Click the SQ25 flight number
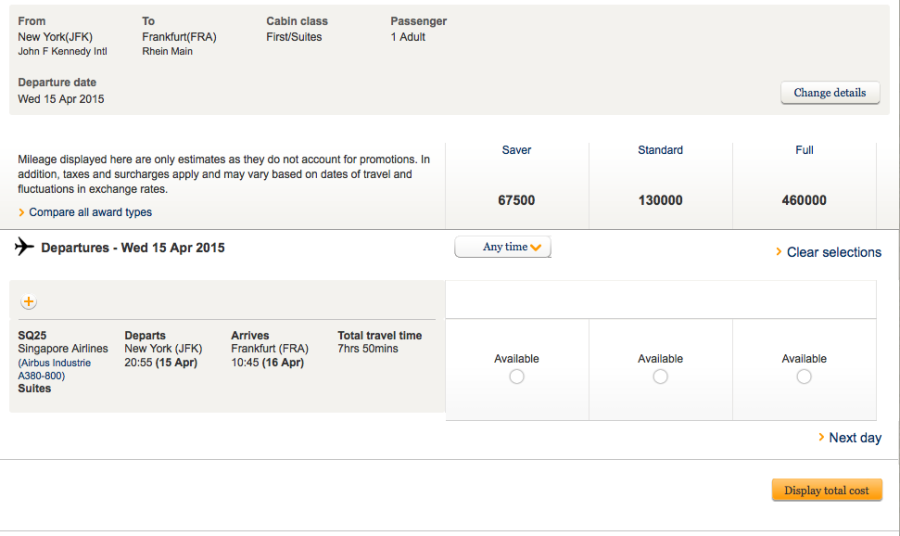 (32, 336)
